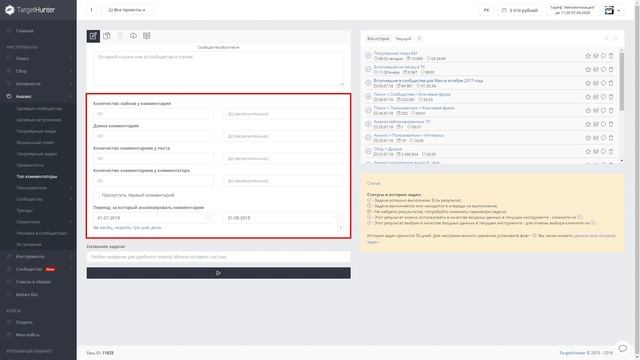Expand the 'Активности' sidebar section

pos(38,84)
